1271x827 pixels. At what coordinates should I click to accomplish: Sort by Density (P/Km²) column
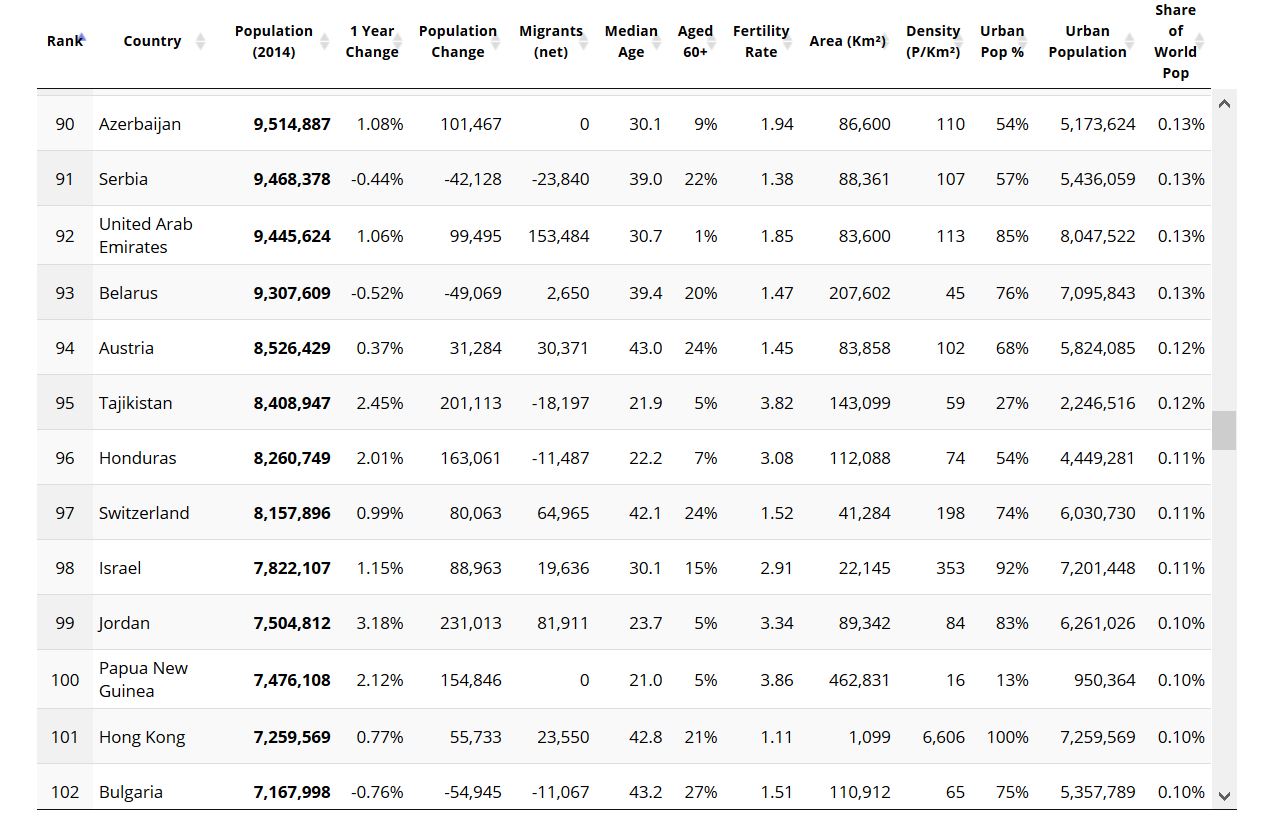tap(933, 41)
